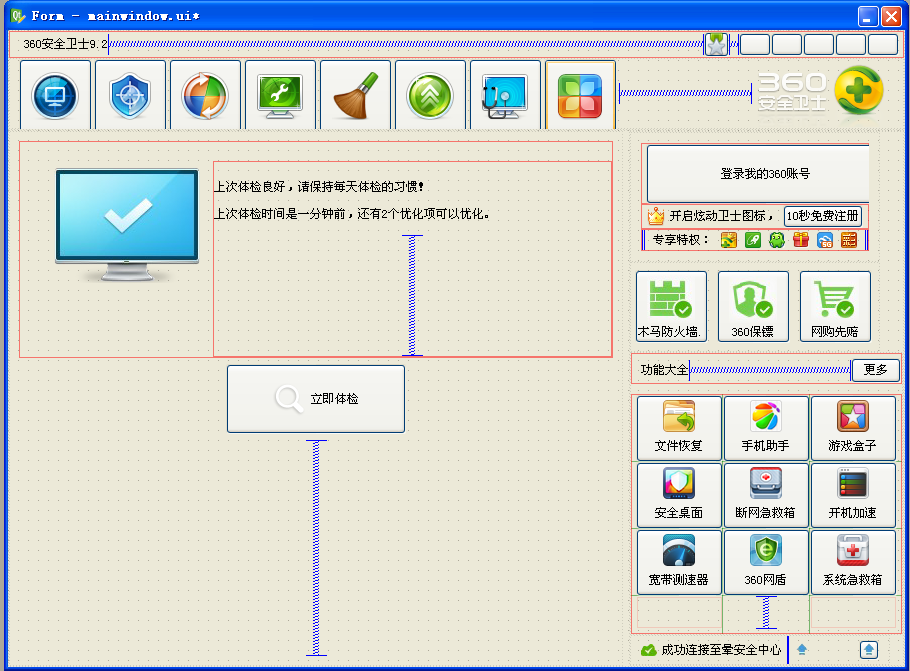
Task: Select the 功能大全 label
Action: click(x=665, y=370)
